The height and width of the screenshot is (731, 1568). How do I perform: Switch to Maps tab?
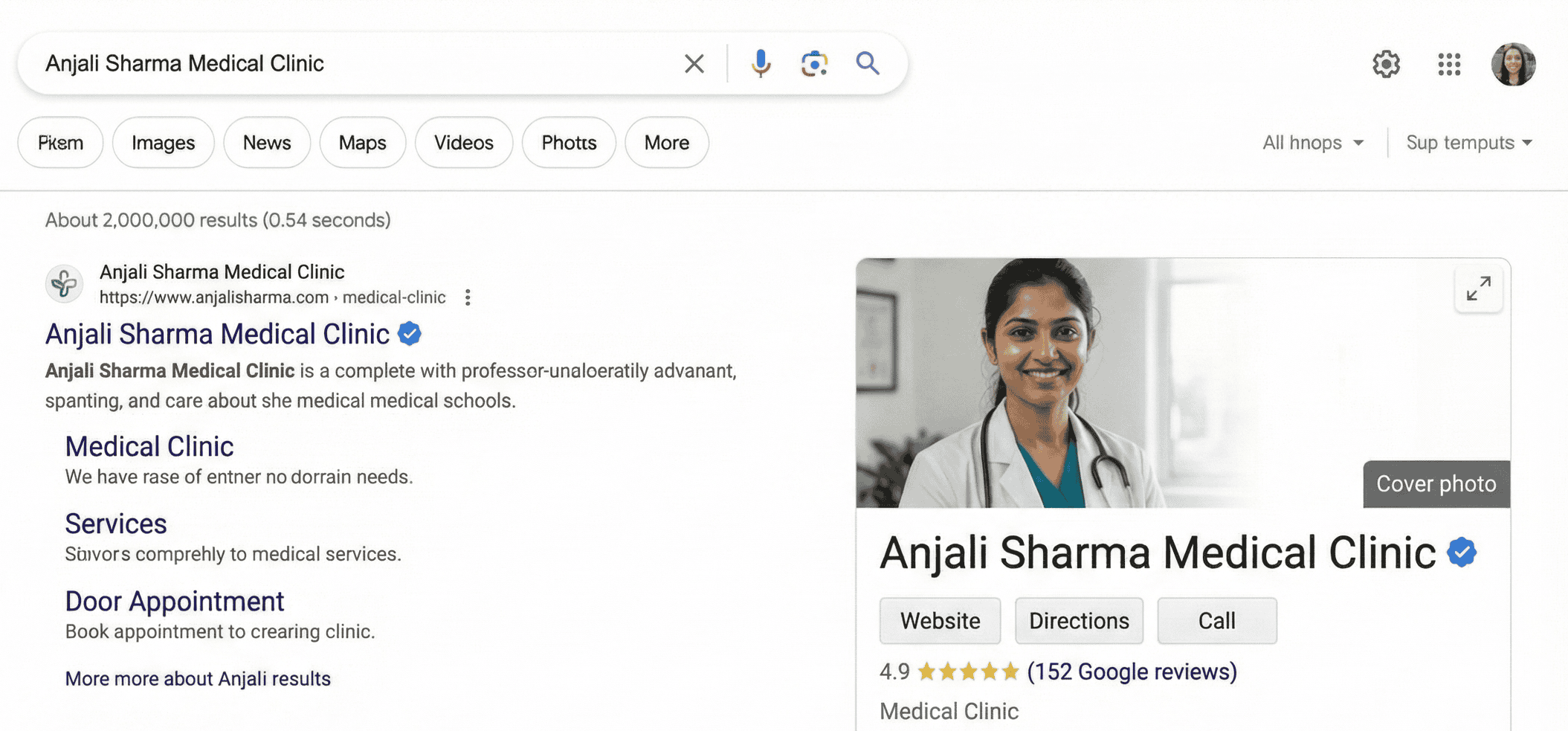click(362, 142)
